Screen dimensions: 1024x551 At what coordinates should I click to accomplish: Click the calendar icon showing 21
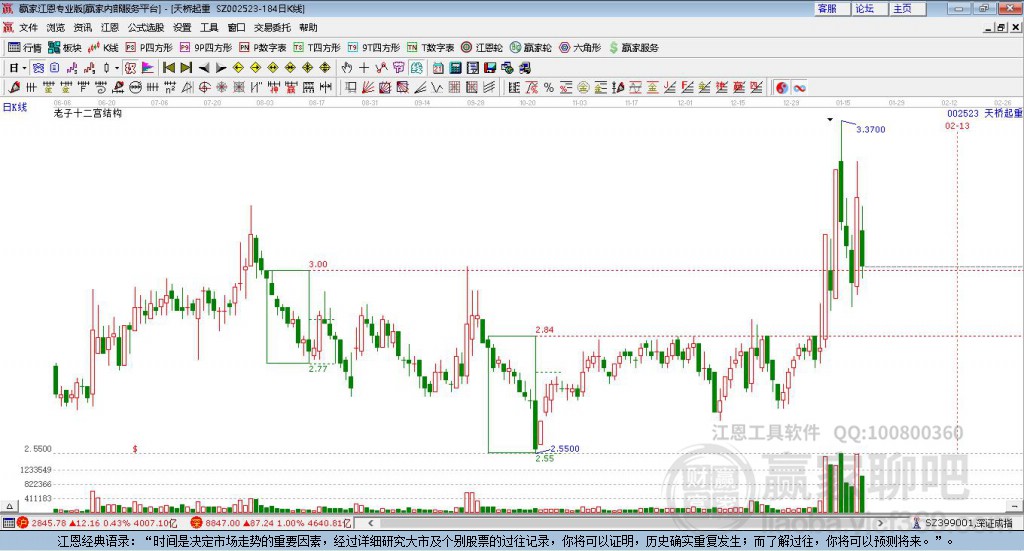(x=438, y=68)
